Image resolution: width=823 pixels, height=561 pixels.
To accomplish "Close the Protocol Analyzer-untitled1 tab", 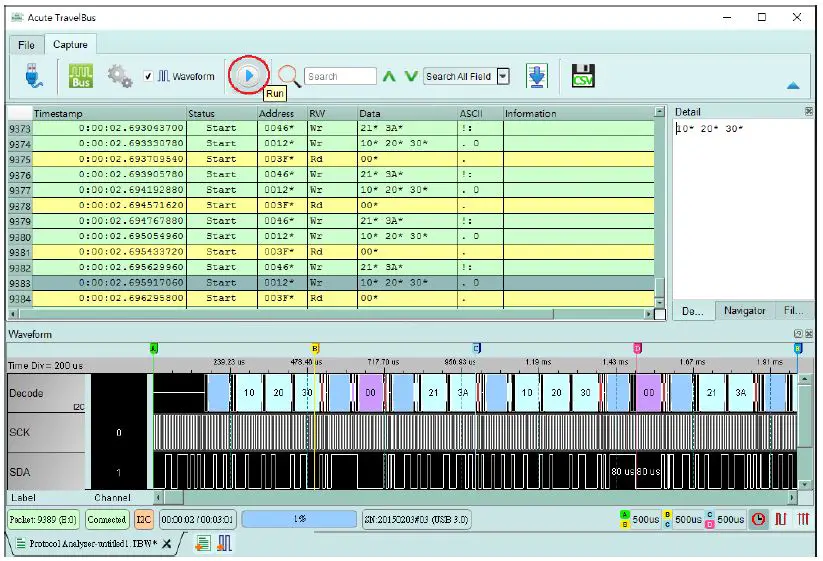I will [167, 543].
